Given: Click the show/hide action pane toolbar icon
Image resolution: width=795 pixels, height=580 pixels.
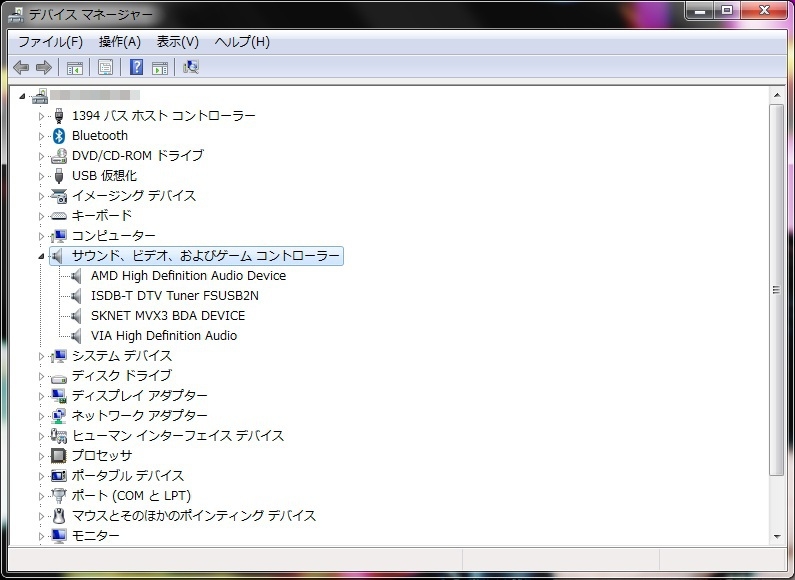Looking at the screenshot, I should pos(160,67).
